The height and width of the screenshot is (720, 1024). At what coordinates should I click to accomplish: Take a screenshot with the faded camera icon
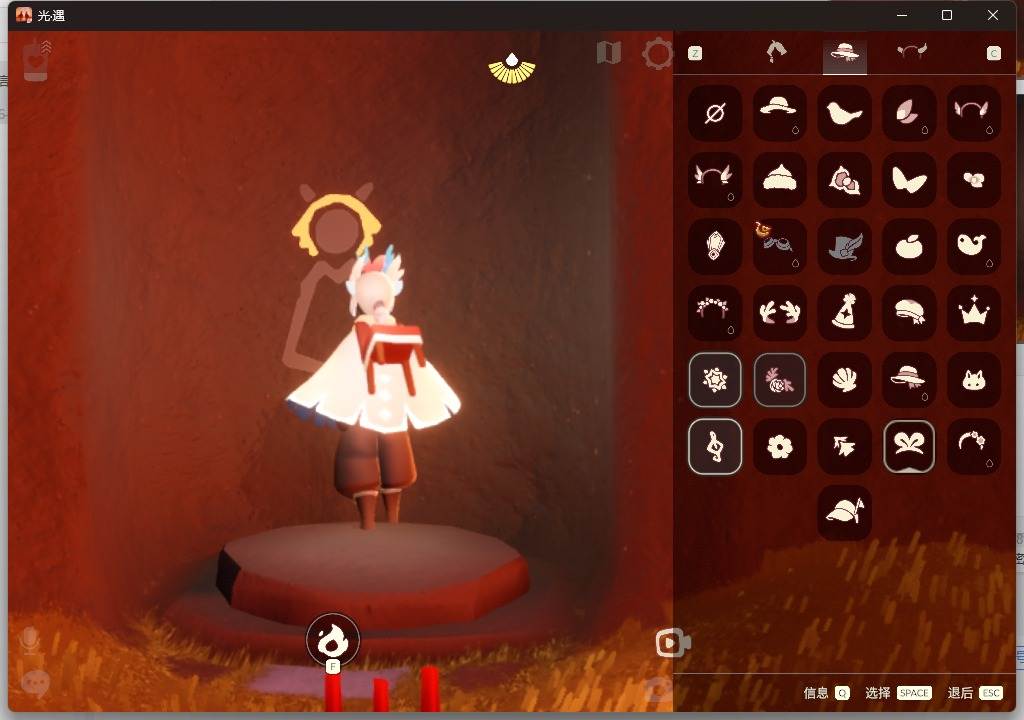pyautogui.click(x=658, y=690)
